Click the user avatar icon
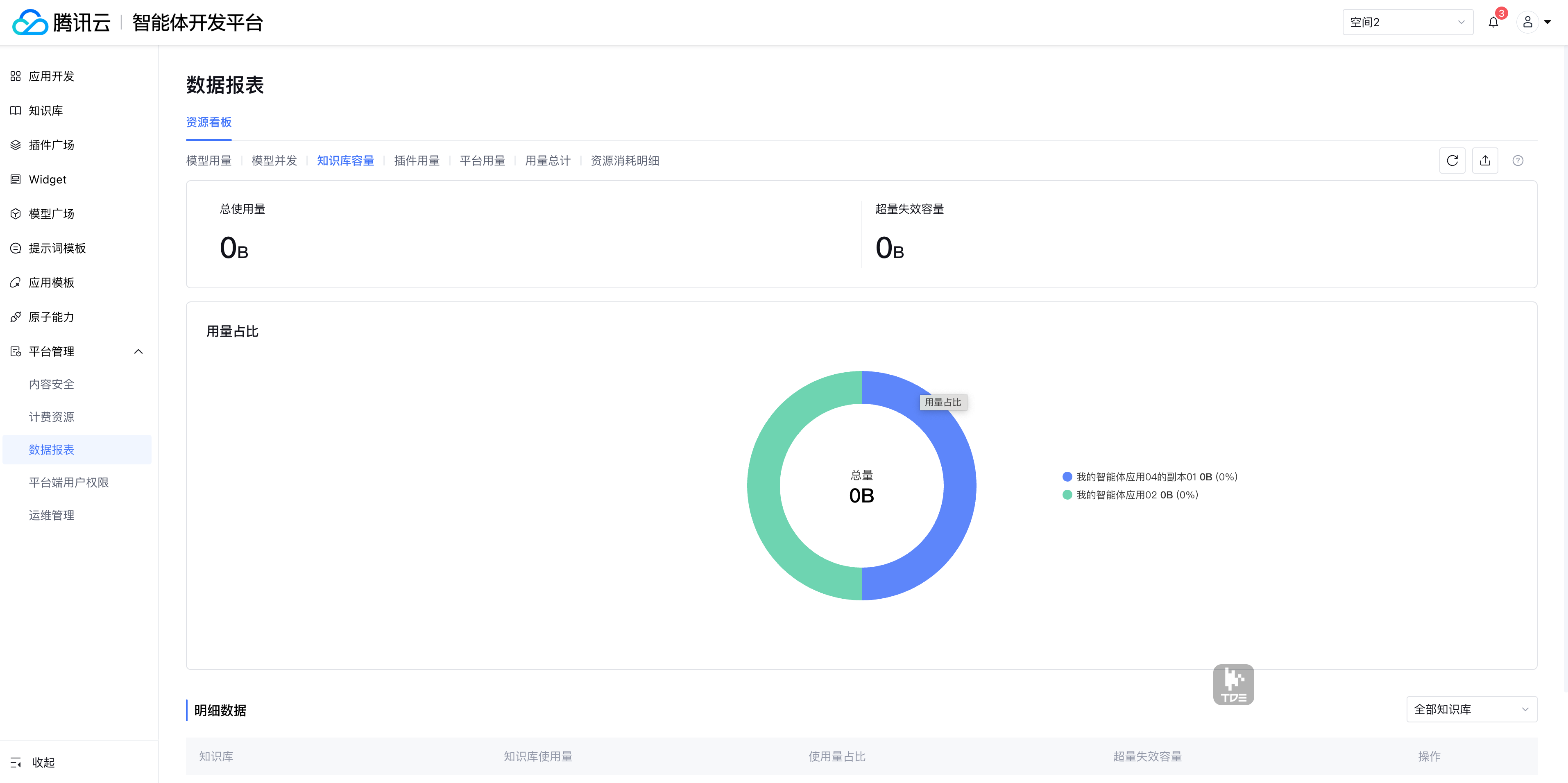This screenshot has width=1568, height=783. coord(1527,23)
